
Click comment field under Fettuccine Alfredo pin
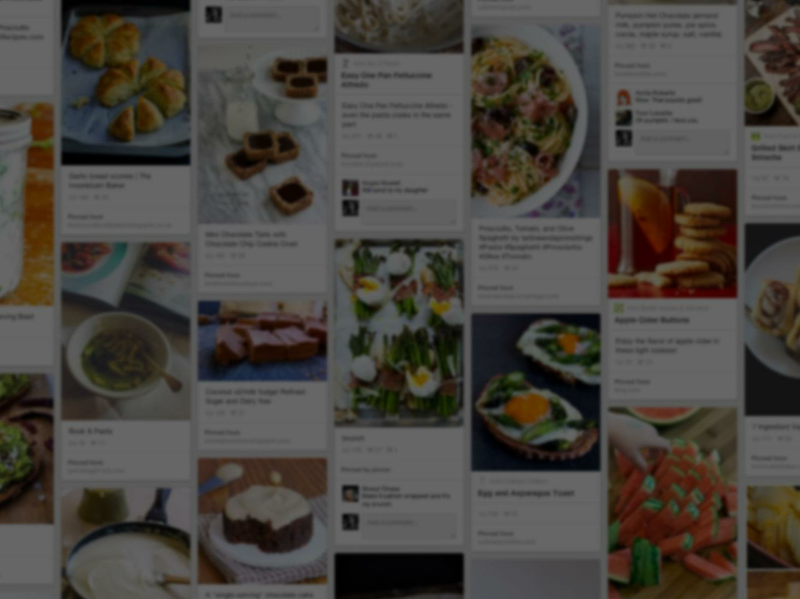click(409, 211)
